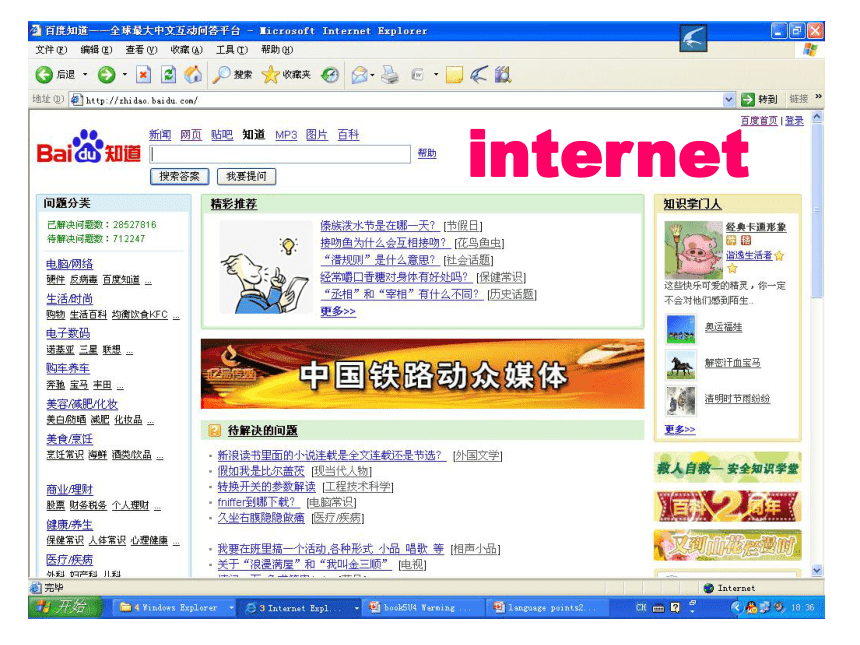Open the yellow Discuss note icon

point(454,75)
